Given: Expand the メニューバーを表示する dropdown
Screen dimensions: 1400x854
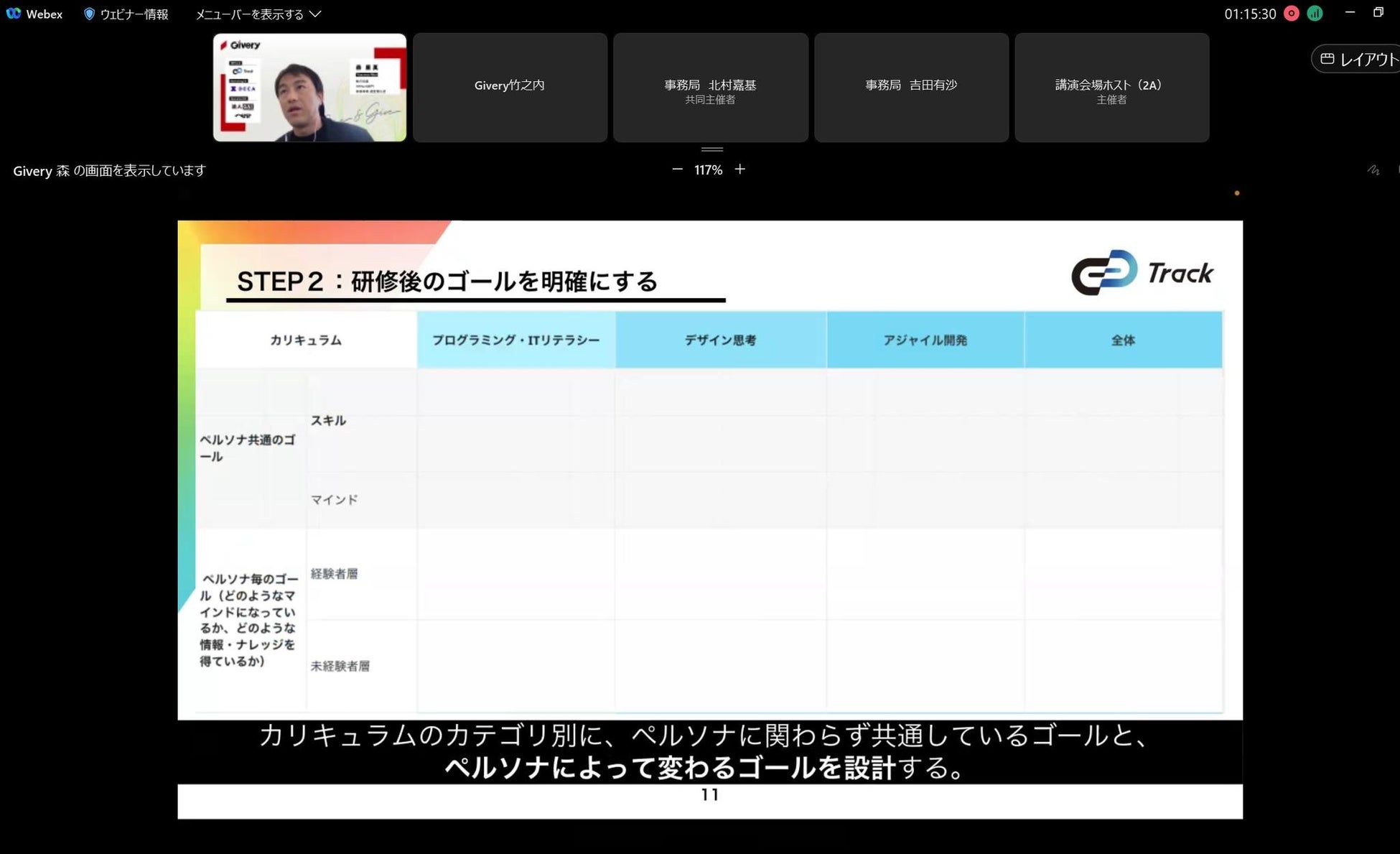Looking at the screenshot, I should 250,14.
